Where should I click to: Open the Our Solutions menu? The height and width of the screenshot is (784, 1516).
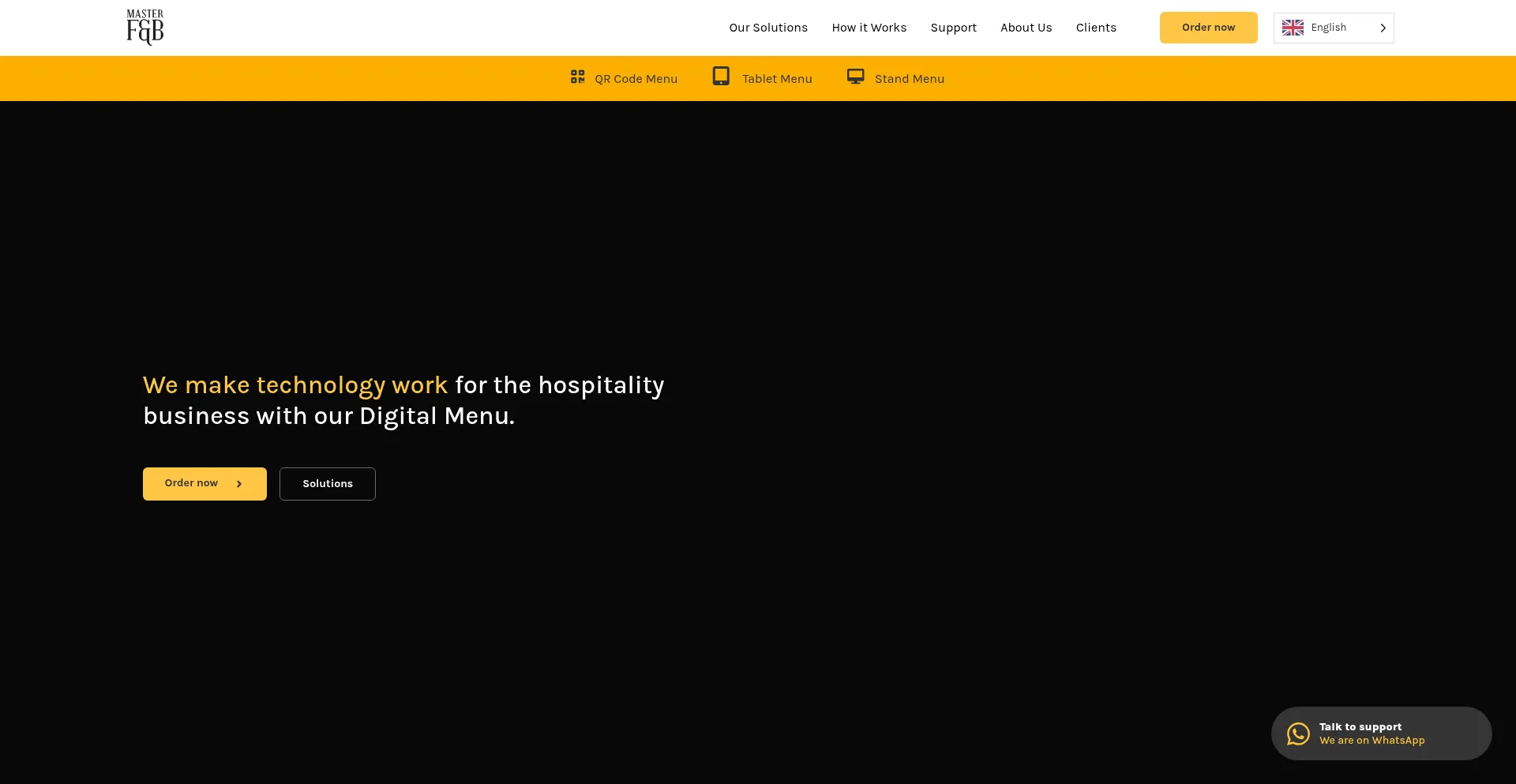[768, 28]
